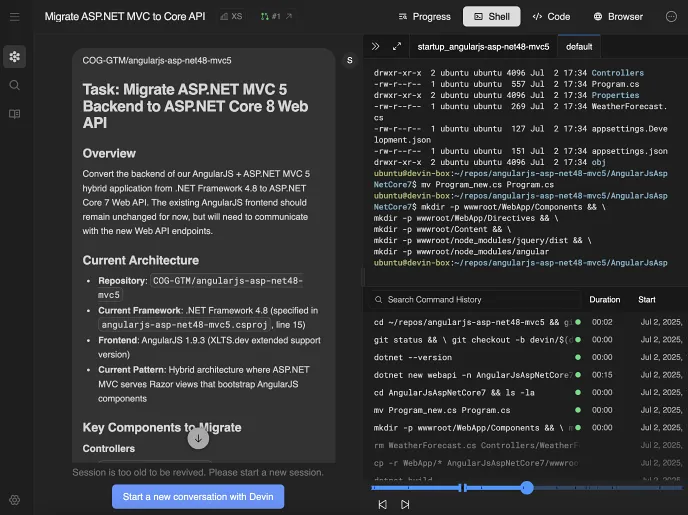Open the more options ellipsis icon
The width and height of the screenshot is (688, 515).
(671, 17)
